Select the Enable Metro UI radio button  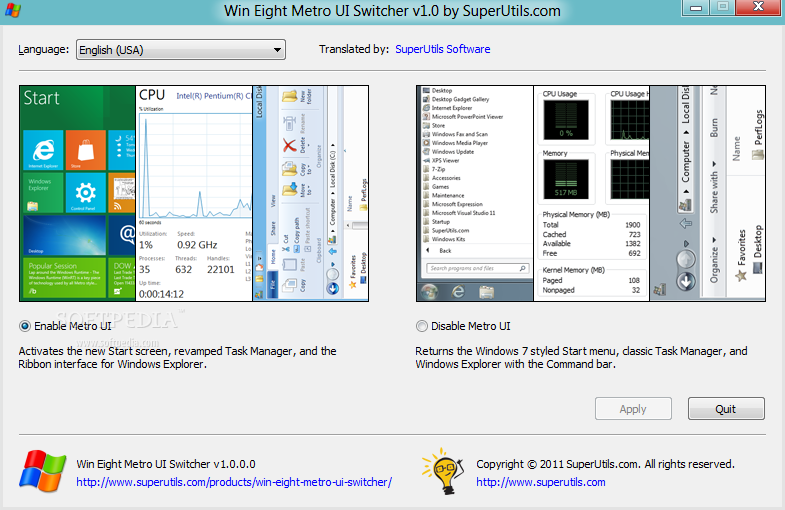click(x=25, y=326)
